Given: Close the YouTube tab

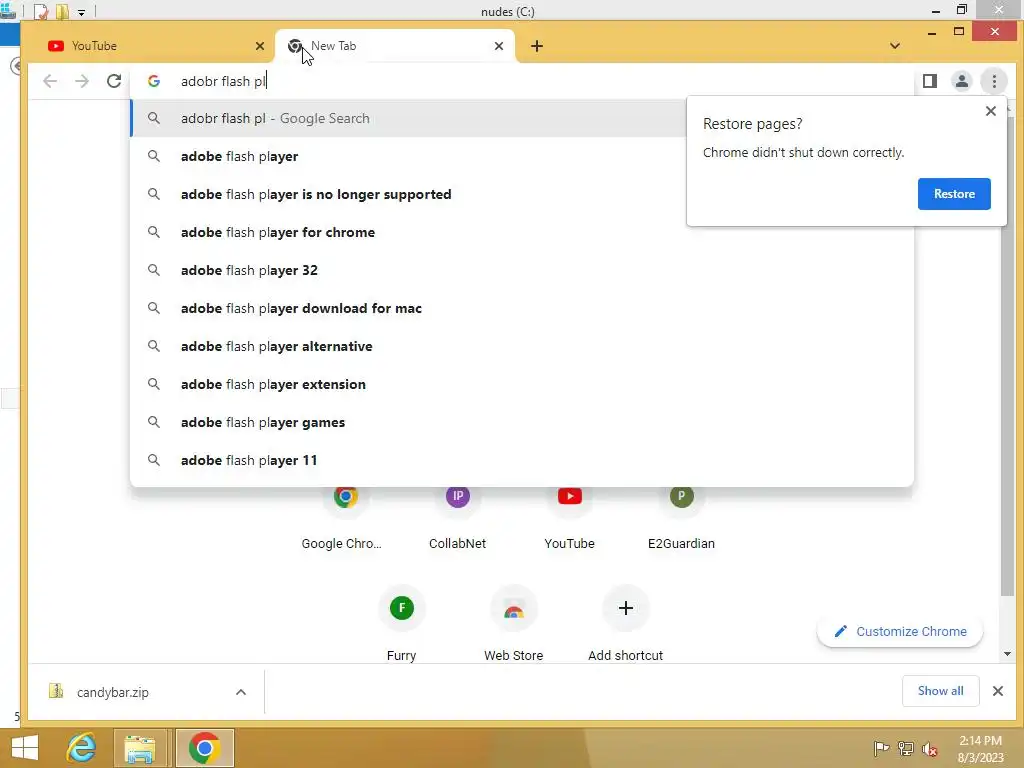Looking at the screenshot, I should click(260, 46).
